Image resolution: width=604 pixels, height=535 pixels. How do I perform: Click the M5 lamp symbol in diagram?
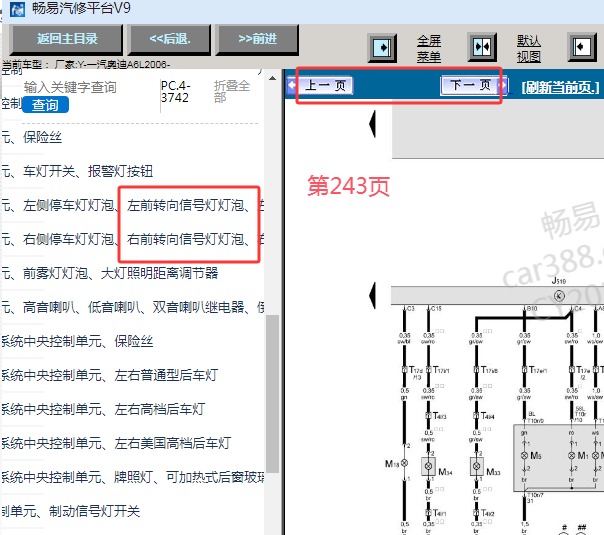(x=524, y=455)
